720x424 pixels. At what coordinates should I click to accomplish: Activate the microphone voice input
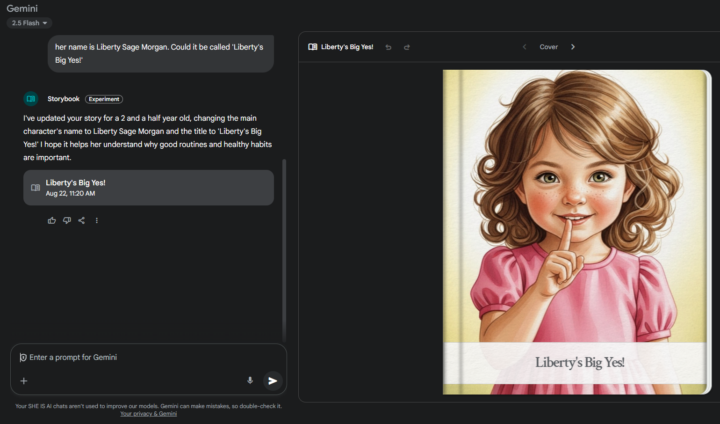click(x=250, y=380)
